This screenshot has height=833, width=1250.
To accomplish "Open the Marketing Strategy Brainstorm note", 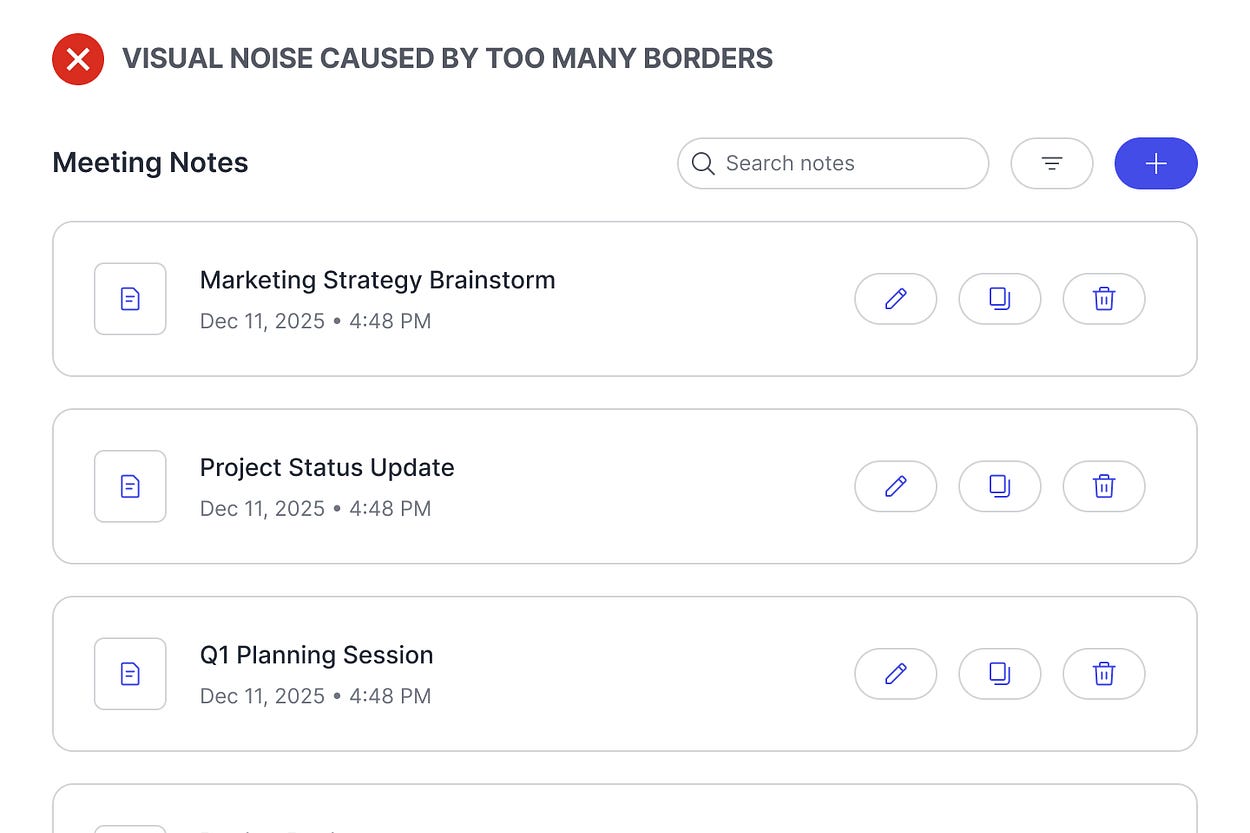I will coord(377,280).
